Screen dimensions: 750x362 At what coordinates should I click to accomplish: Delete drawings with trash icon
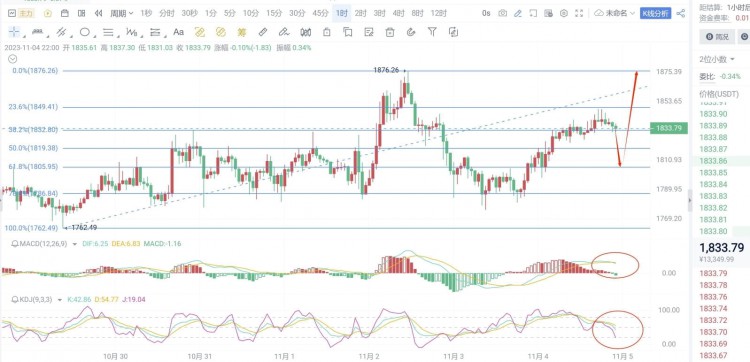(390, 32)
